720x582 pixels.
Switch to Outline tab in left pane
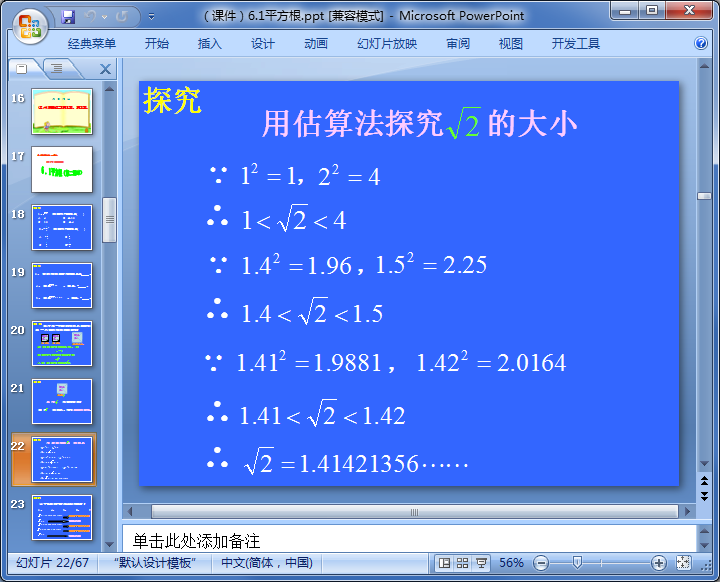[57, 68]
